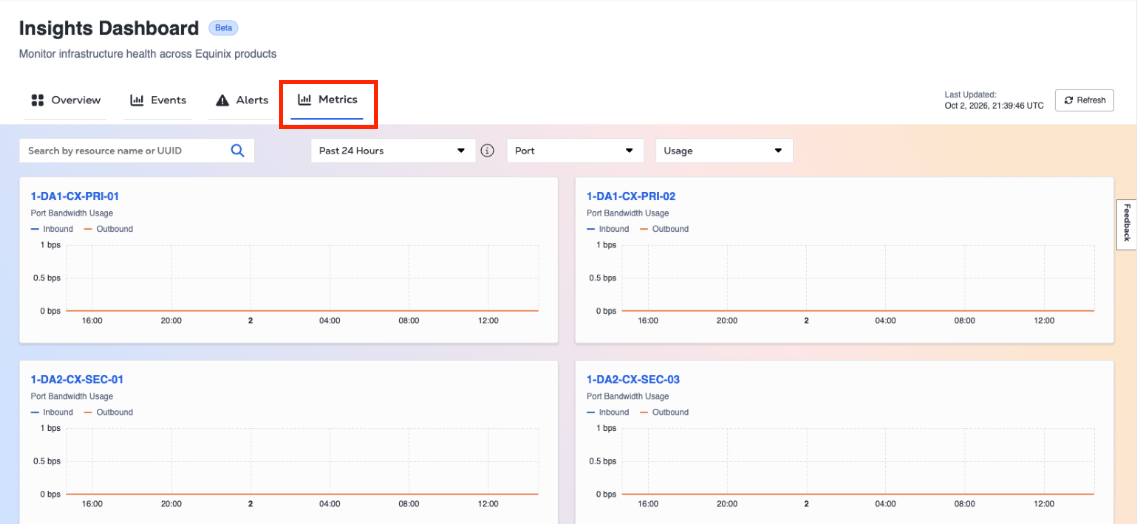Open the Overview tab
Image resolution: width=1140 pixels, height=526 pixels.
point(66,100)
